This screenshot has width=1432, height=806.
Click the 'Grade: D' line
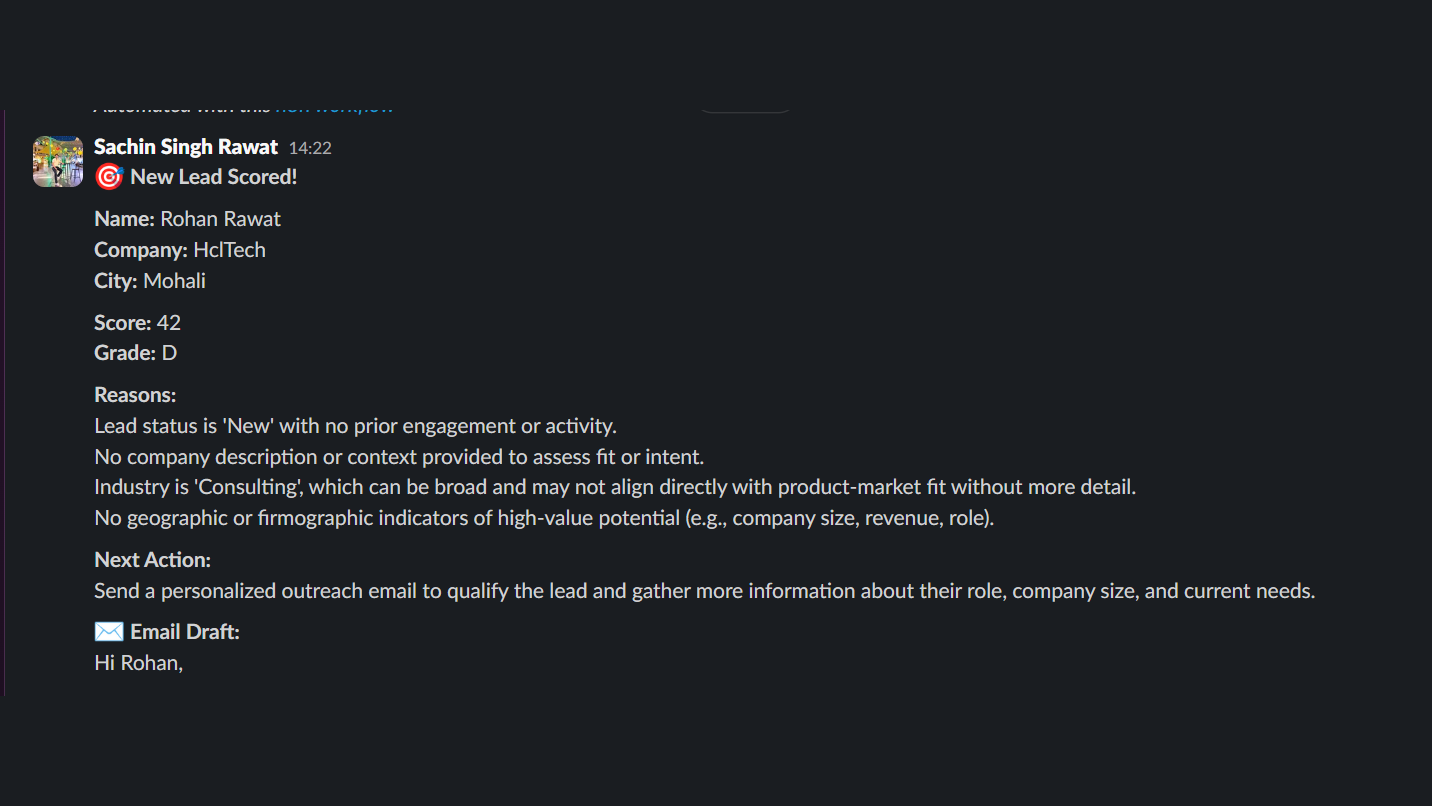pos(135,352)
